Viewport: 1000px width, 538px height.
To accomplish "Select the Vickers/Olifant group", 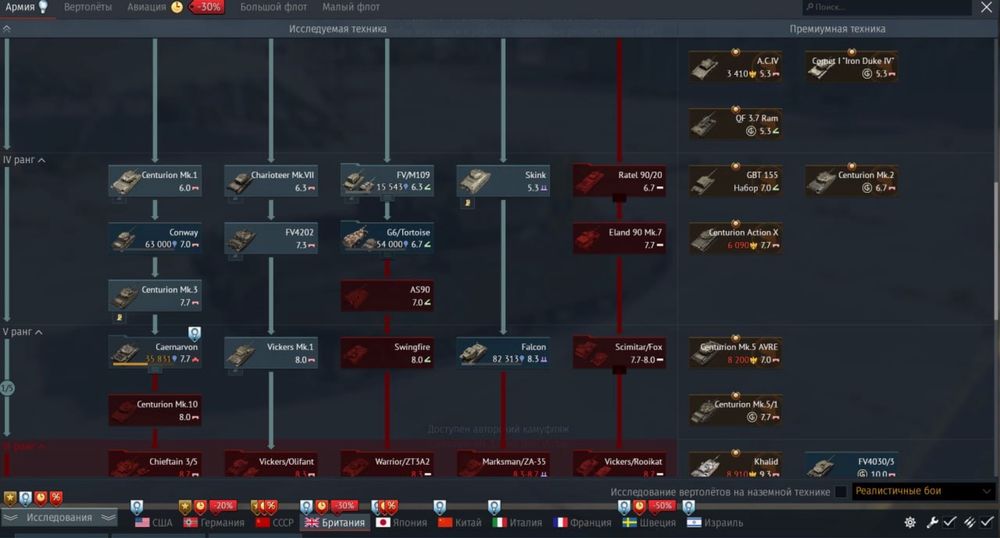I will [271, 465].
